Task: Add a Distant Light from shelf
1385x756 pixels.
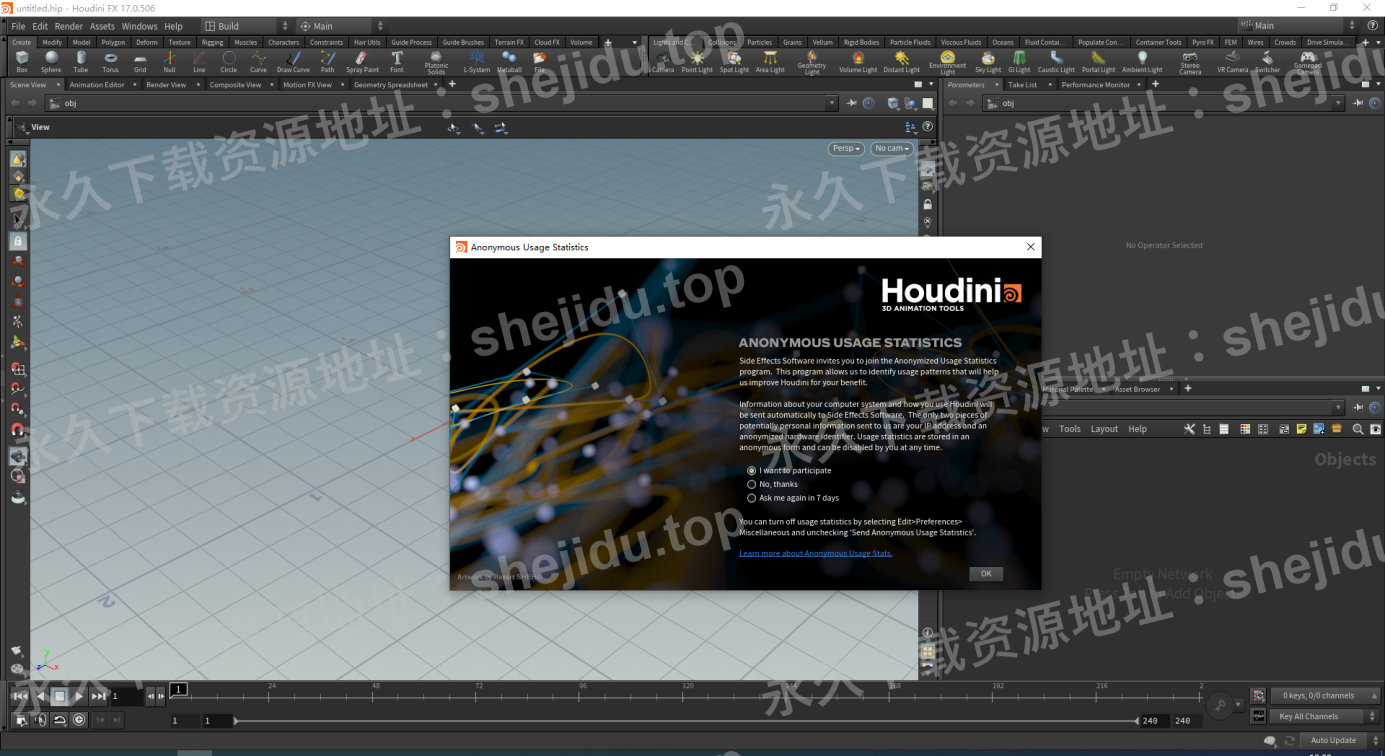Action: (x=901, y=62)
